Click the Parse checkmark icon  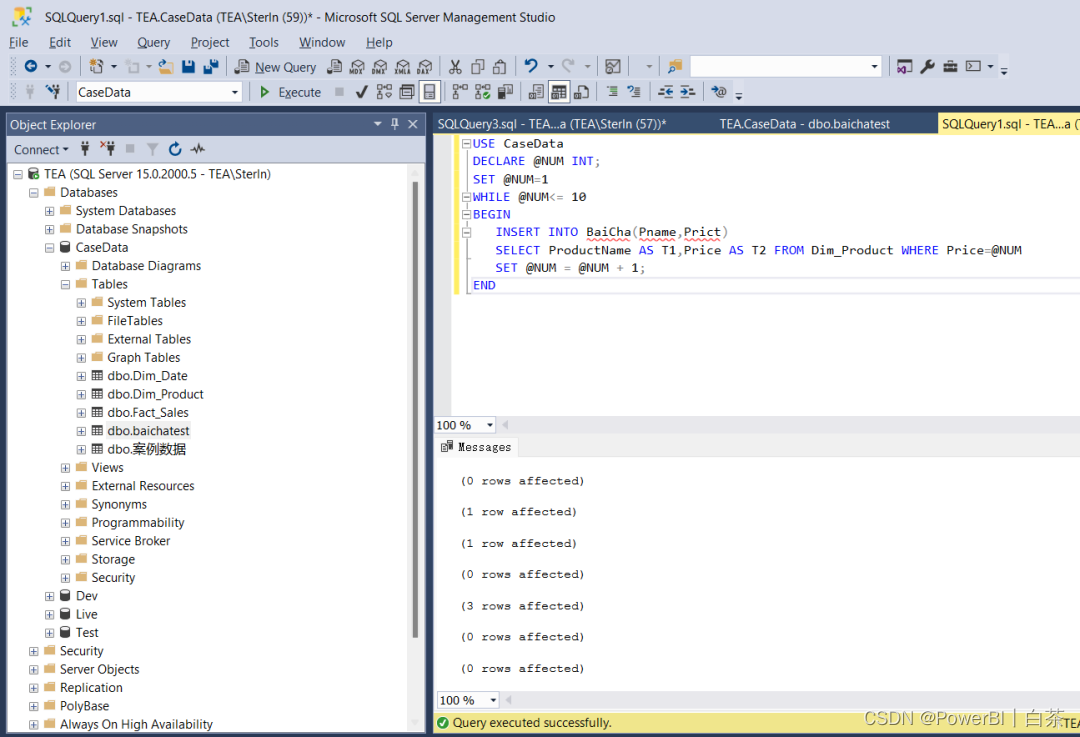(x=362, y=92)
